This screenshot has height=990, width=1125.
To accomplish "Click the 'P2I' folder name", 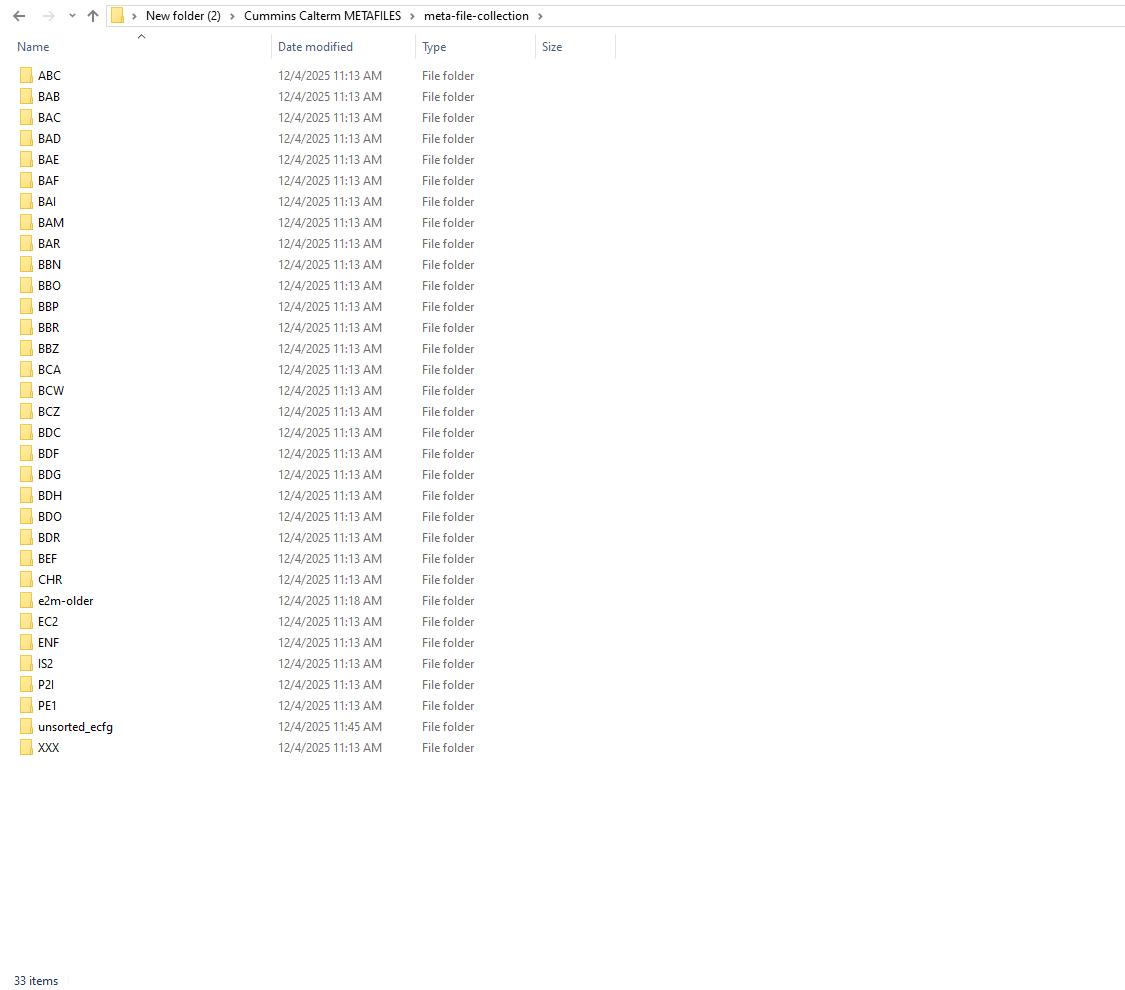I will click(46, 684).
